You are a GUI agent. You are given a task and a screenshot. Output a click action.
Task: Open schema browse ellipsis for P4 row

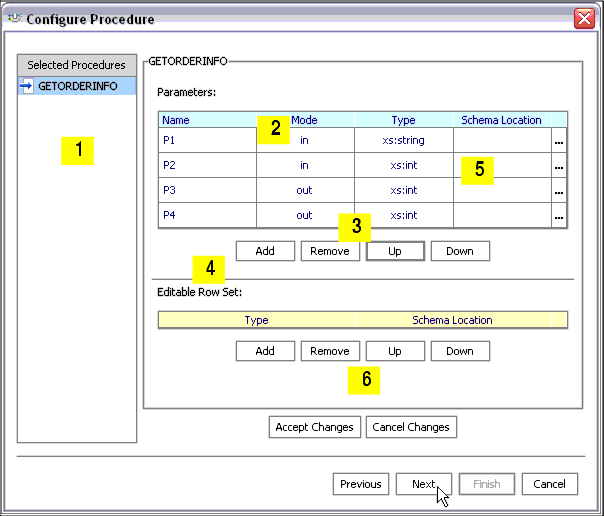click(559, 215)
